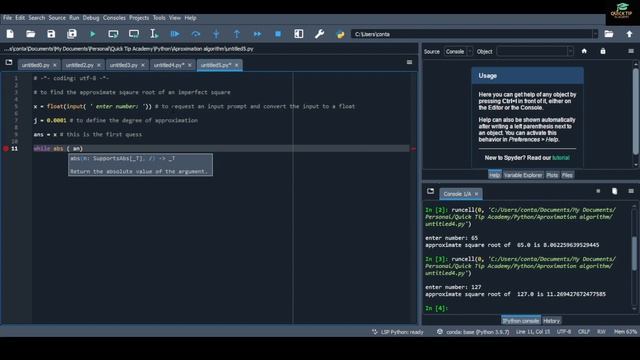Step over the current line in debugger
Viewport: 640px width, 360px height.
(196, 34)
